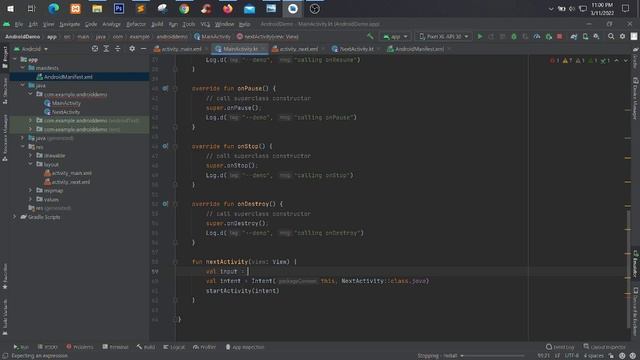Open the Android view selector dropdown

[x=31, y=49]
